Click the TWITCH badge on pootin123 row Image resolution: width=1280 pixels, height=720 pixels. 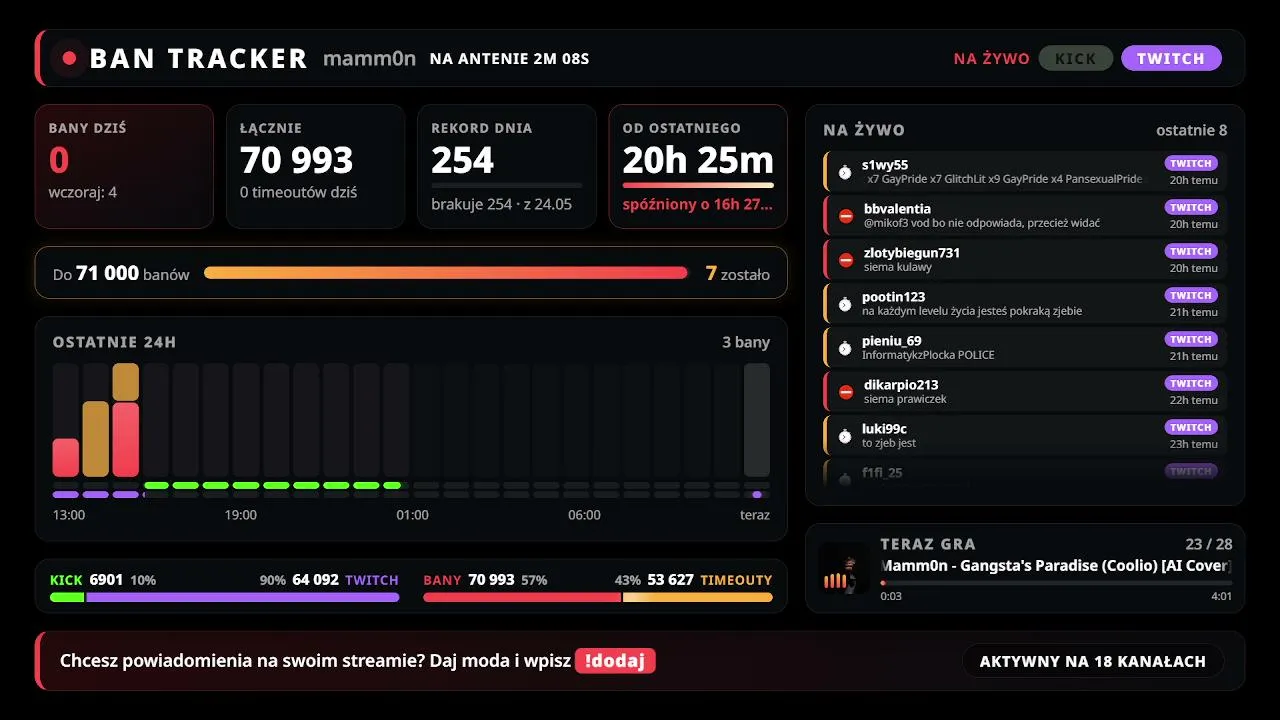[x=1191, y=295]
